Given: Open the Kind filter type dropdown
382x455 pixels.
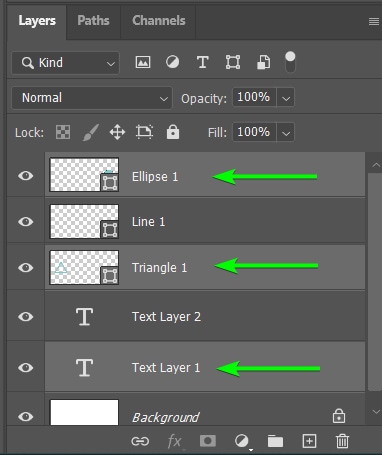Looking at the screenshot, I should pos(65,63).
